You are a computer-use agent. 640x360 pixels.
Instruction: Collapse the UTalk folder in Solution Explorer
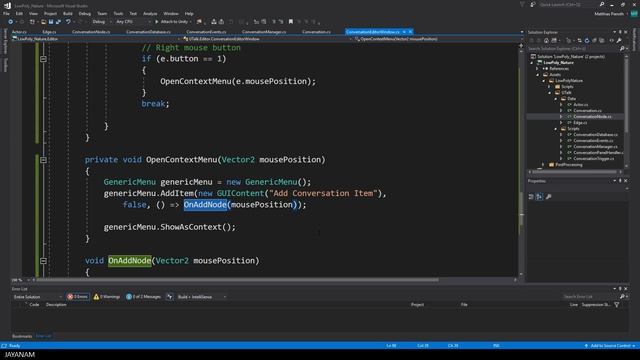tap(549, 93)
